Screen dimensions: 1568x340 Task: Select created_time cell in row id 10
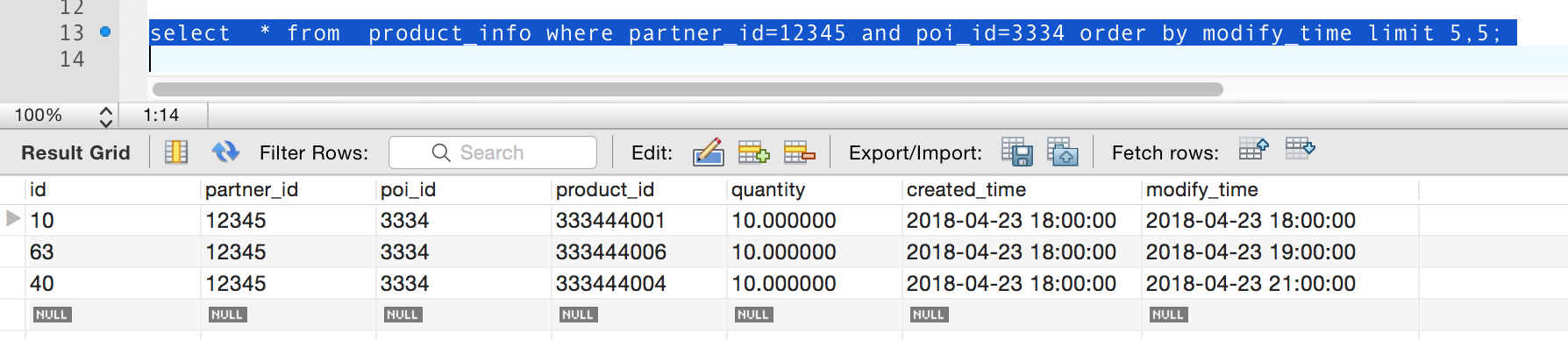(1022, 221)
